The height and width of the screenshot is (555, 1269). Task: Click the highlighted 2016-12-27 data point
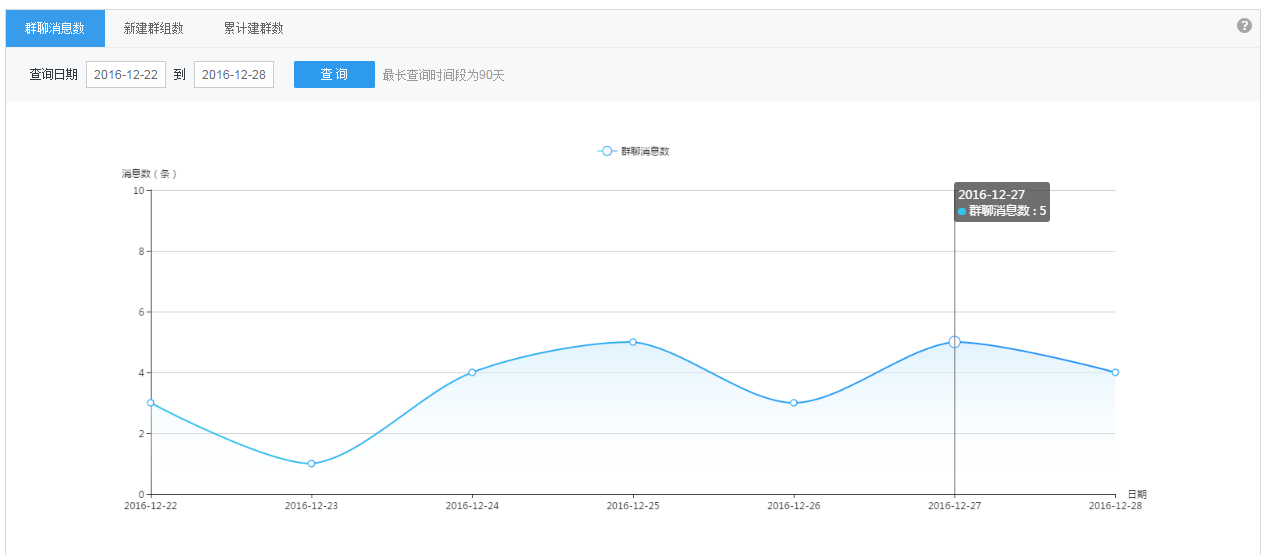point(954,342)
